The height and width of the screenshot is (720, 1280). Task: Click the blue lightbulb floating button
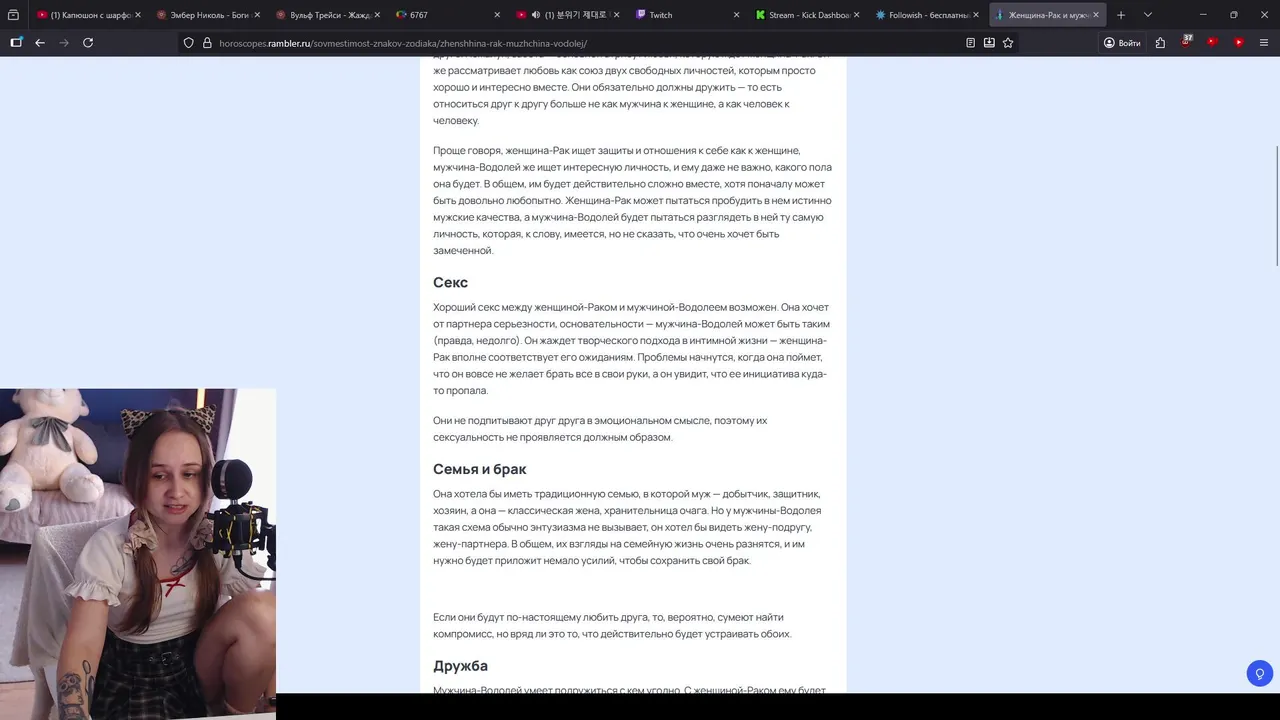[1259, 673]
